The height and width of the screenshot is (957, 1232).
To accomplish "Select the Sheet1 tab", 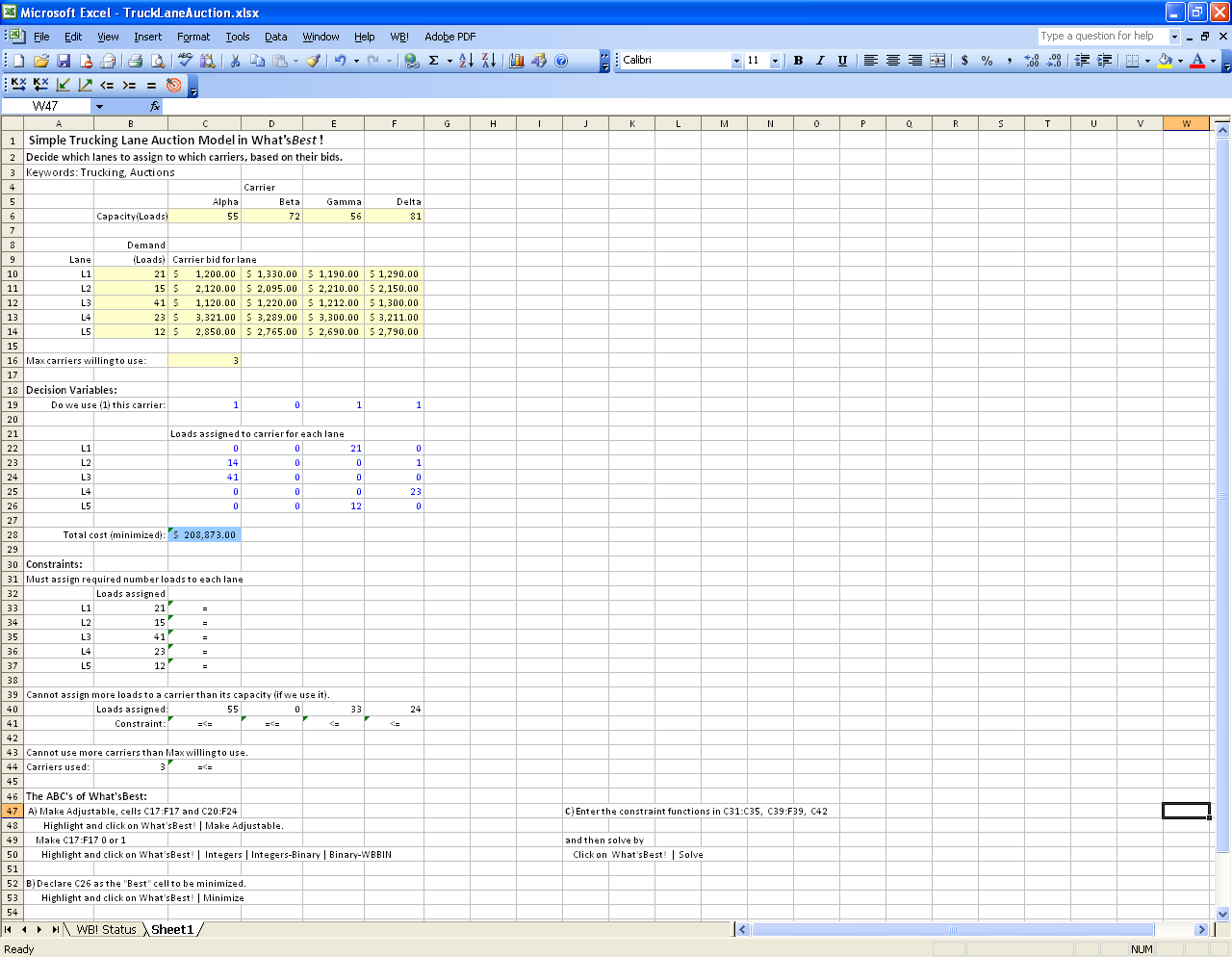I will 172,929.
